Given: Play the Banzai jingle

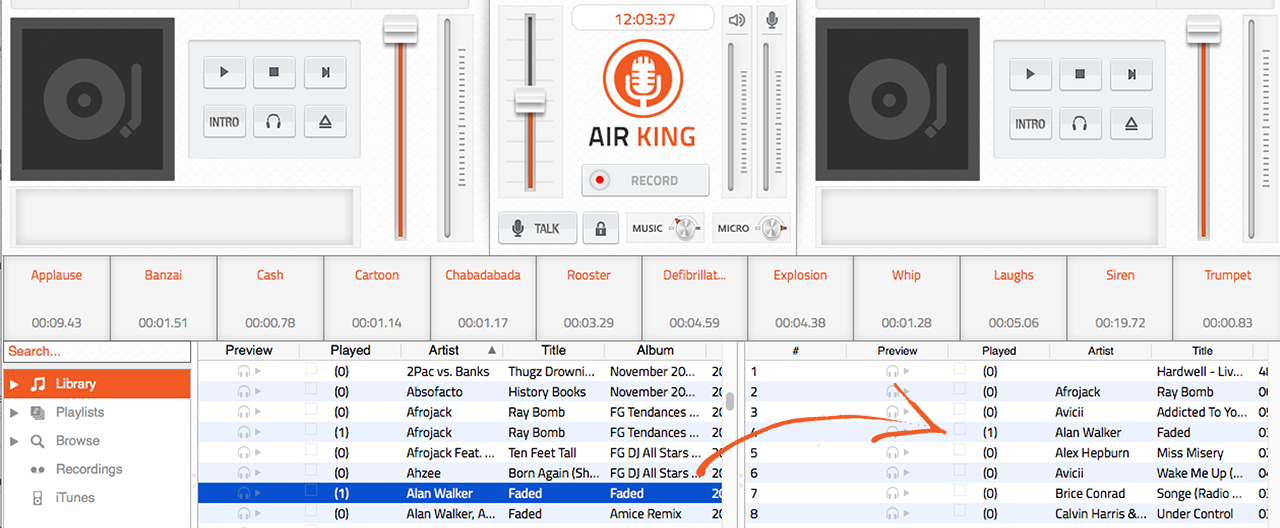Looking at the screenshot, I should click(163, 297).
